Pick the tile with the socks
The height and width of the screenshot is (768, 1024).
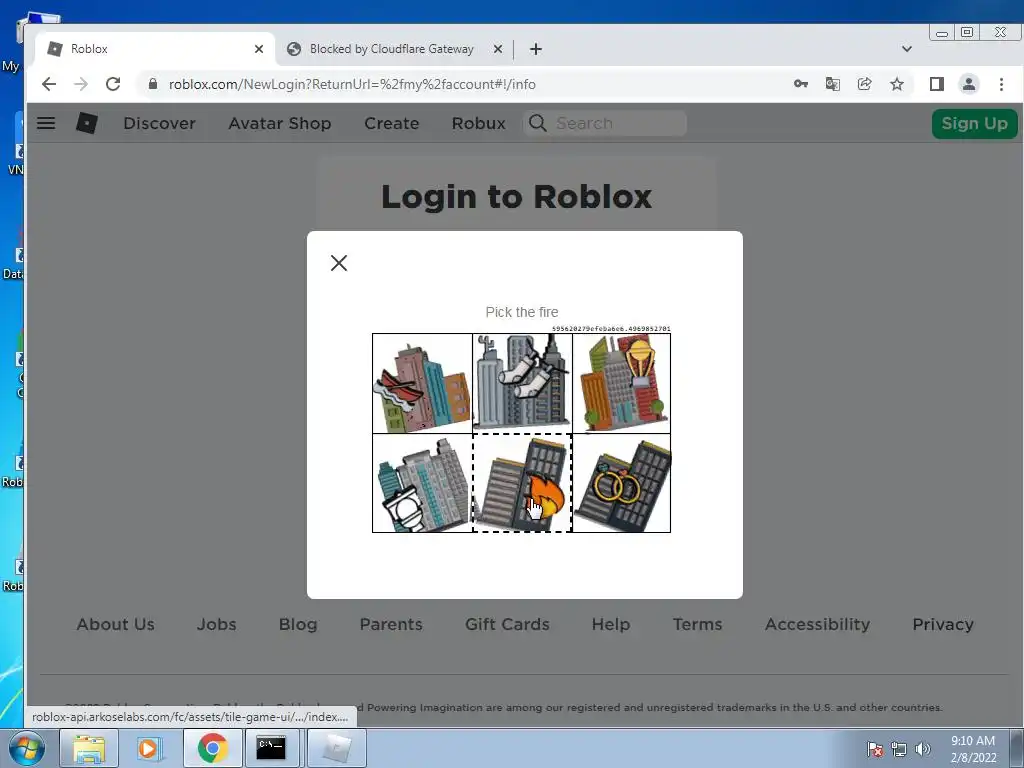522,383
